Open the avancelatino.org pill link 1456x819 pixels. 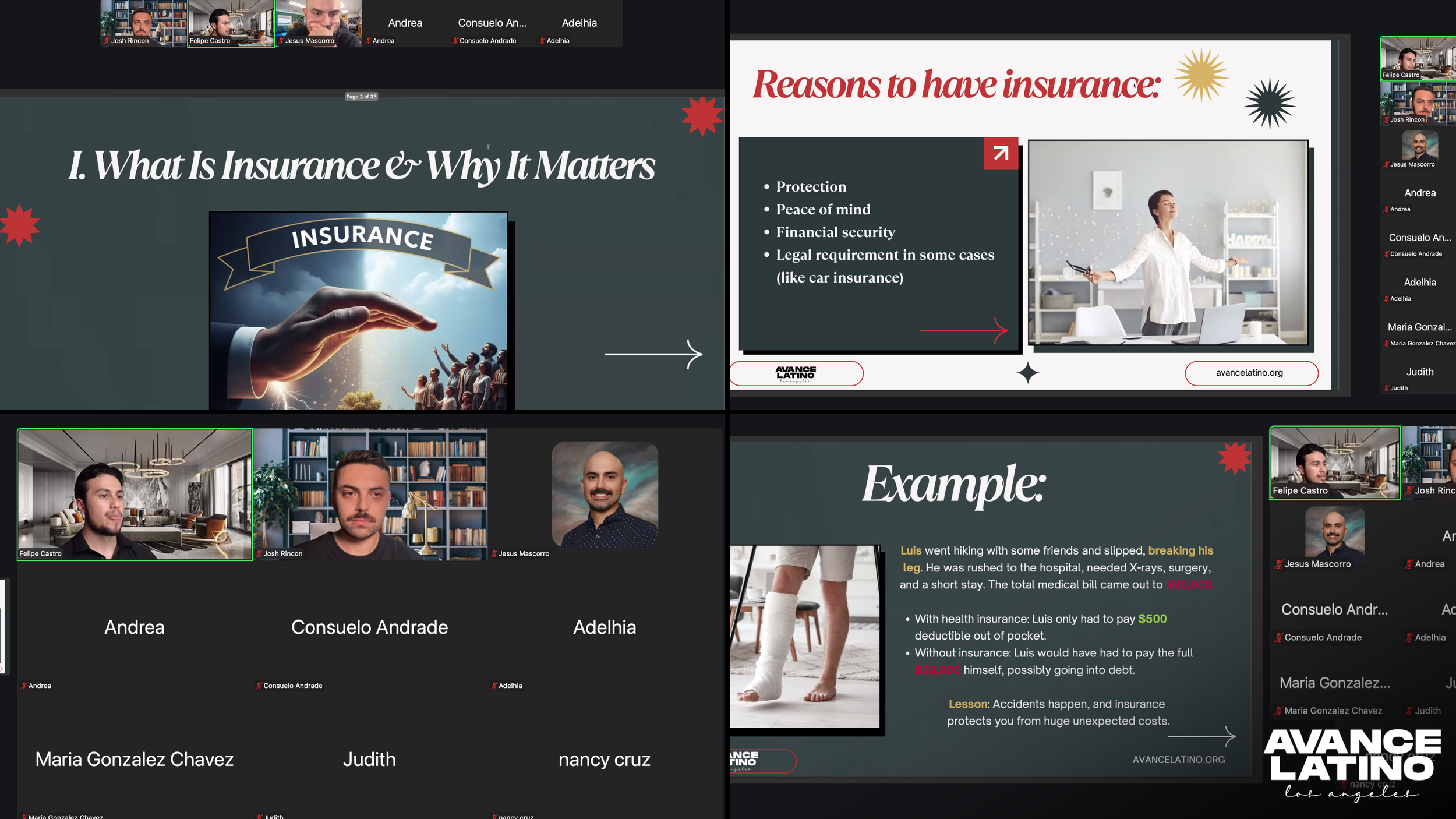(x=1251, y=373)
